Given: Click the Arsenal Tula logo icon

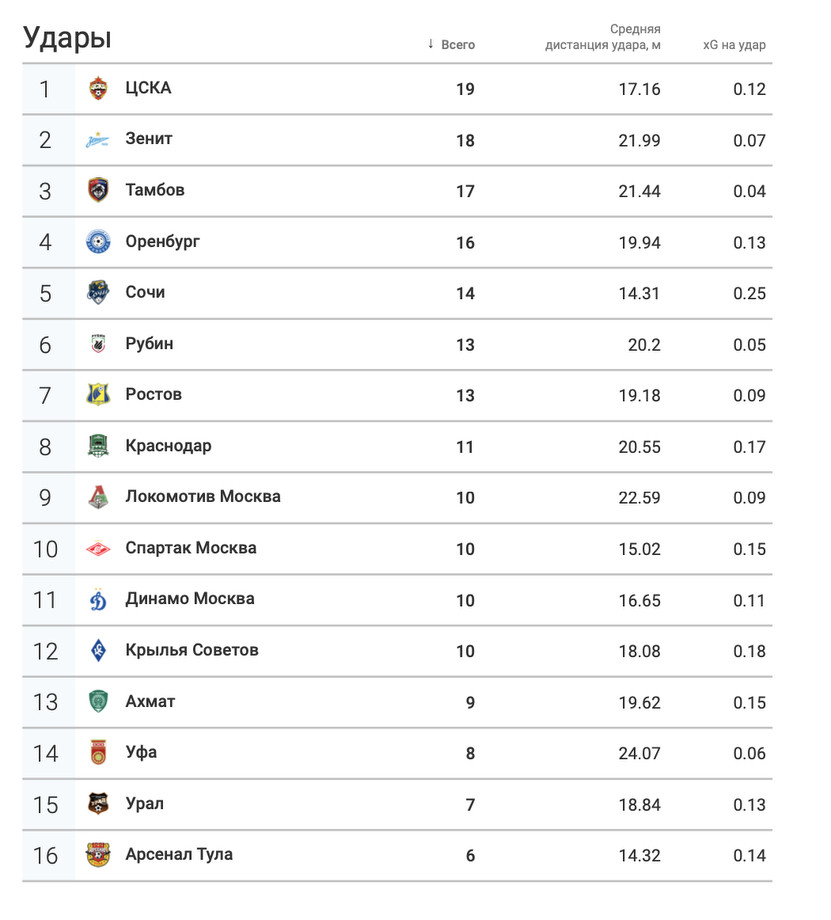Looking at the screenshot, I should click(98, 855).
